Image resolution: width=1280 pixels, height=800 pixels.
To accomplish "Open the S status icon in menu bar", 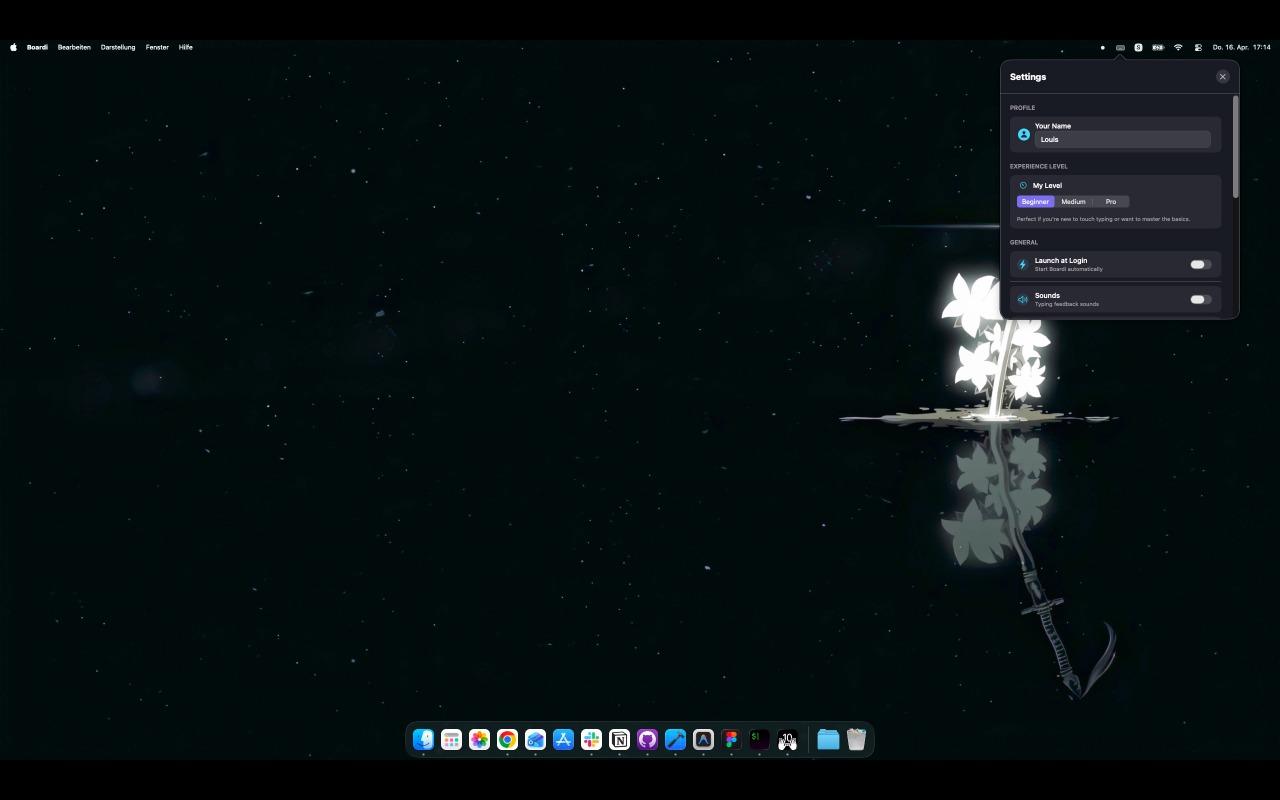I will [1138, 47].
